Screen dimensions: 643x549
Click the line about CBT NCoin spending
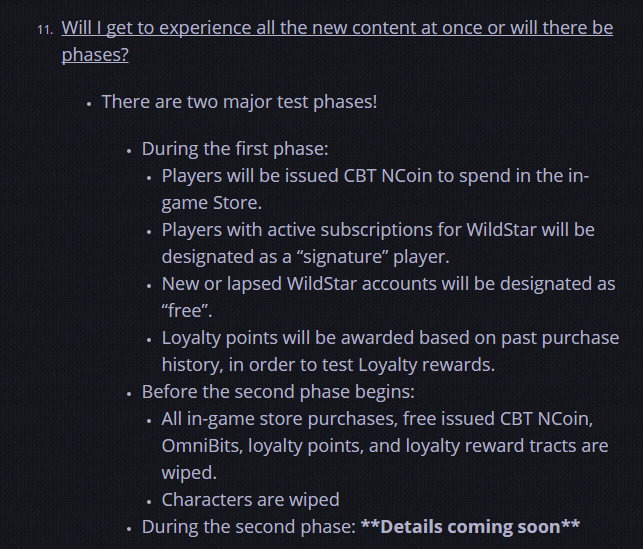point(375,176)
